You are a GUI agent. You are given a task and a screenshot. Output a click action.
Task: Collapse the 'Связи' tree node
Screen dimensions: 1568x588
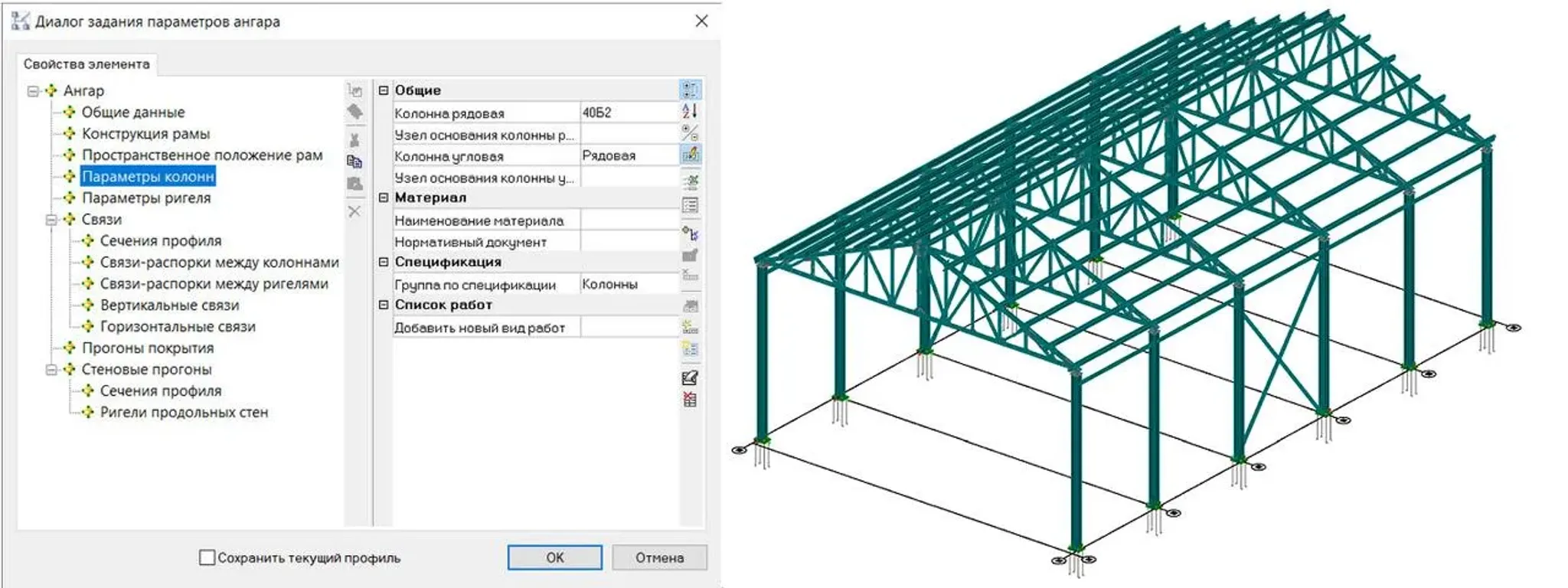[51, 220]
